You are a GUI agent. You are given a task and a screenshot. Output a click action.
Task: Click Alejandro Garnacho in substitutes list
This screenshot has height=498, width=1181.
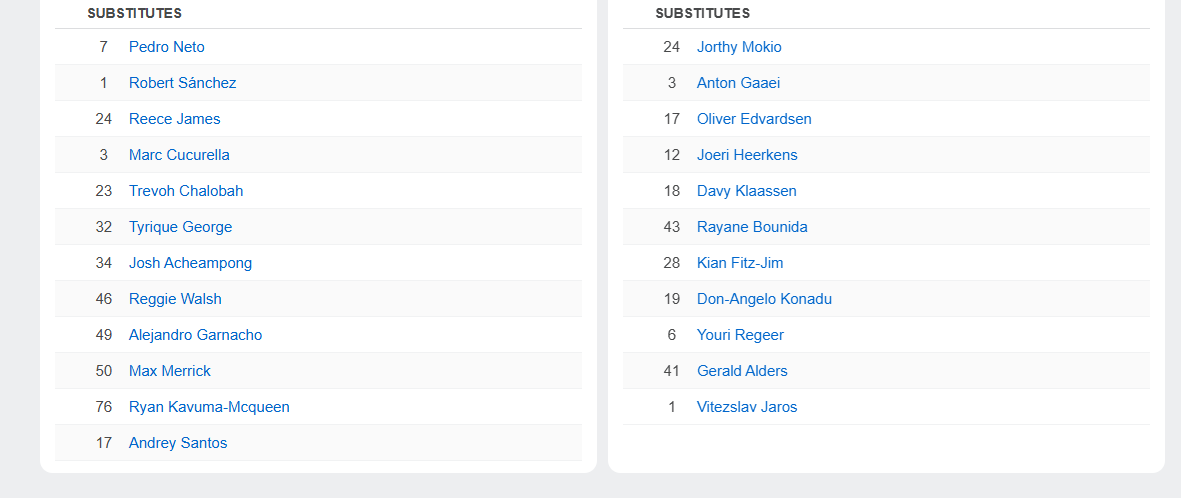[x=195, y=335]
